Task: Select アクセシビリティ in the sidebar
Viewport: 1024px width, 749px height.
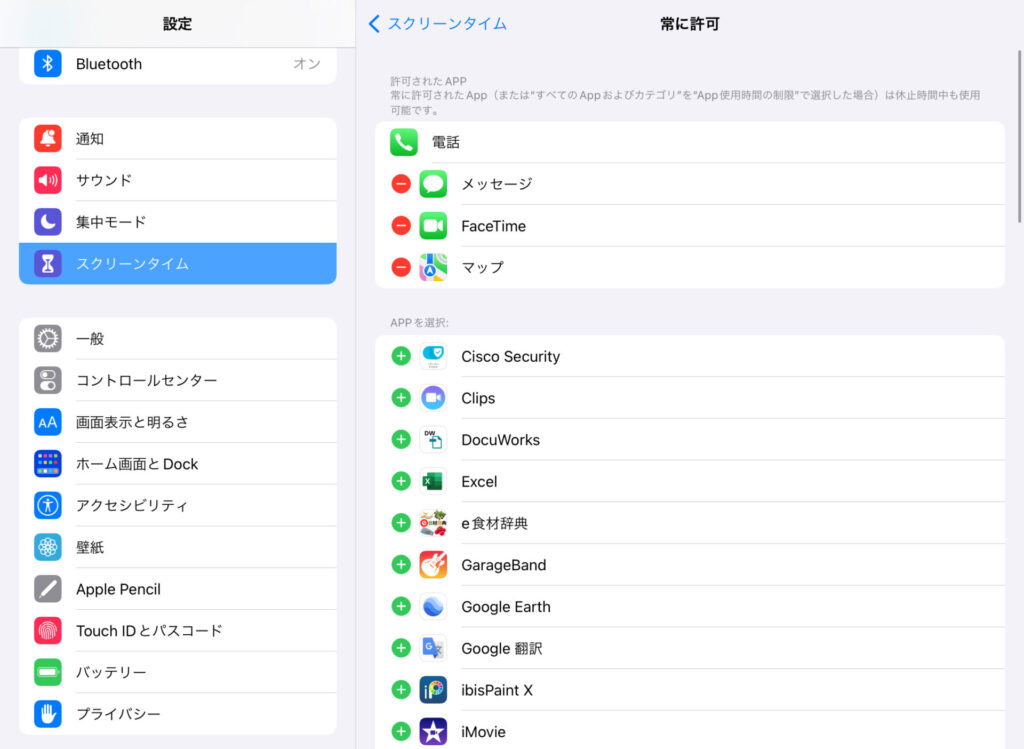Action: coord(177,506)
